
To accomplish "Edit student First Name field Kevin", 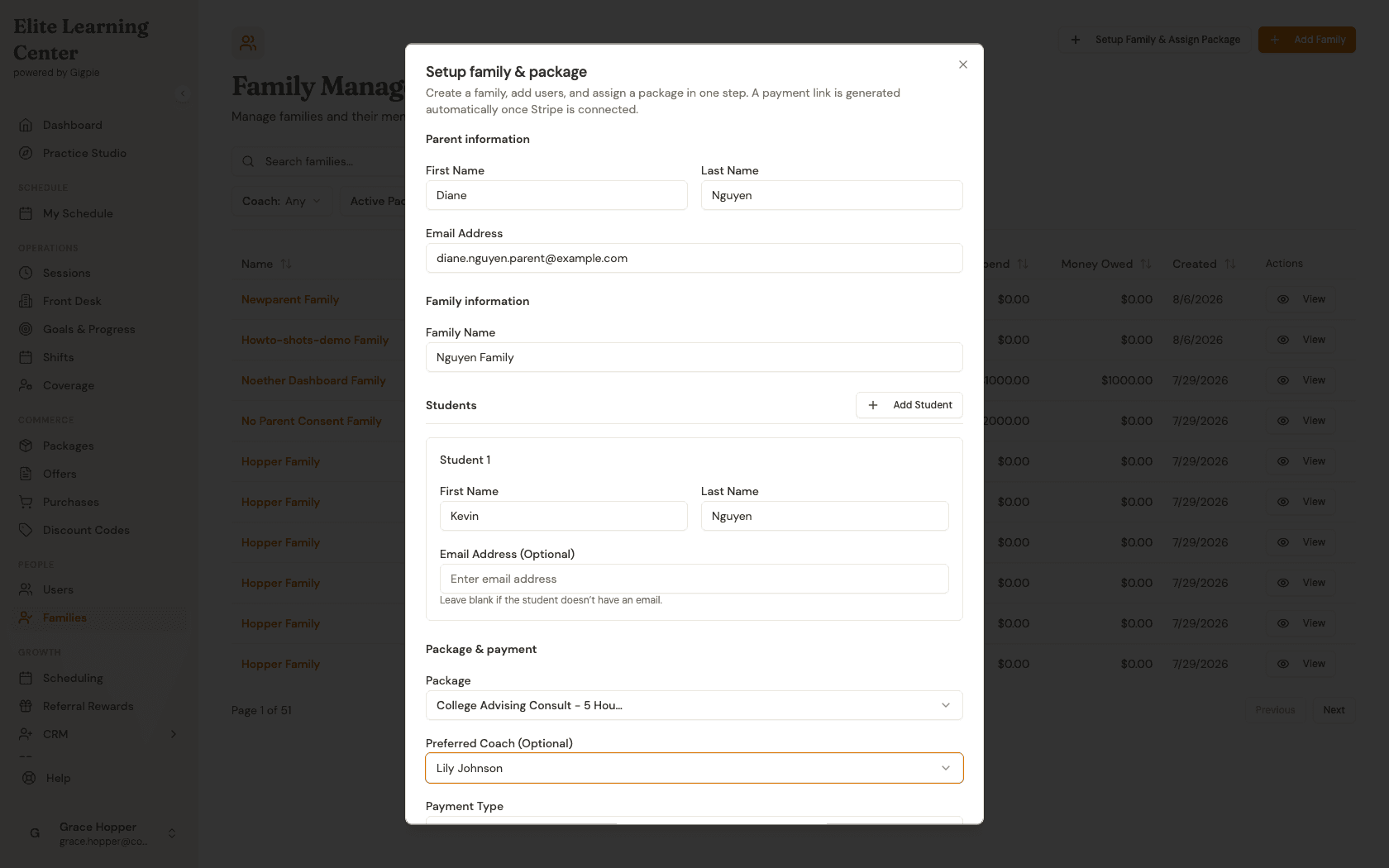I will point(564,516).
